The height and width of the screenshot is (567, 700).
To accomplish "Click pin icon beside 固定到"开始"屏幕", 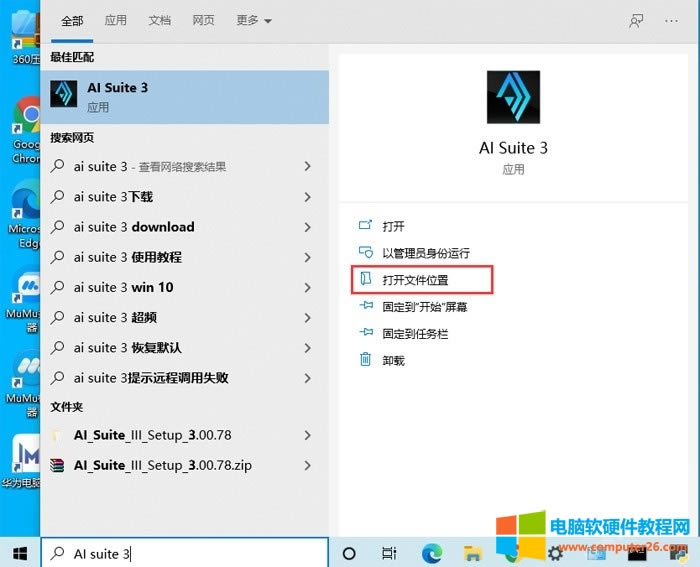I will pos(366,305).
